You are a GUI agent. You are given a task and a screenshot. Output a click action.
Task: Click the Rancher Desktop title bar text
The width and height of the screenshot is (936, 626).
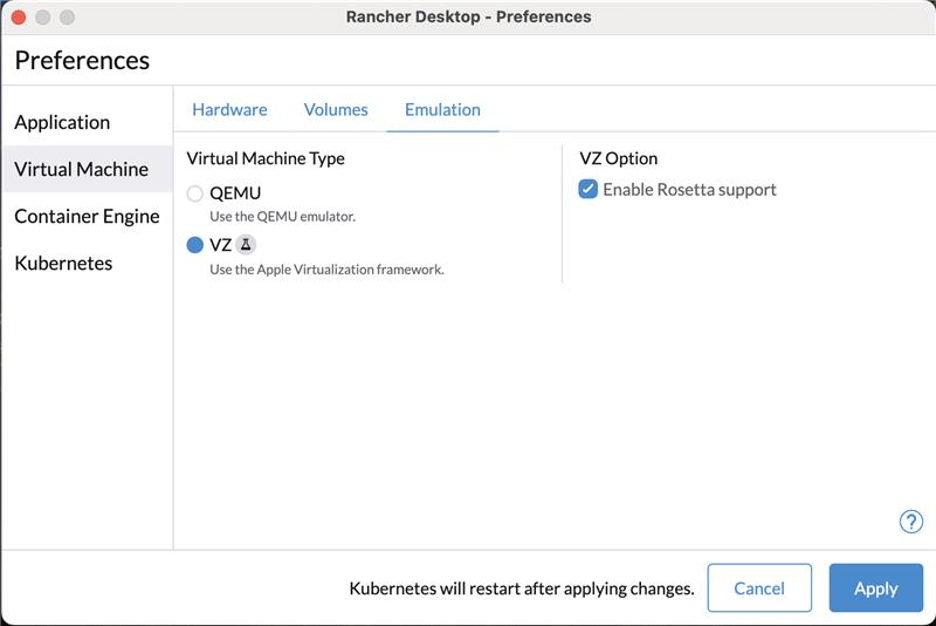(468, 16)
